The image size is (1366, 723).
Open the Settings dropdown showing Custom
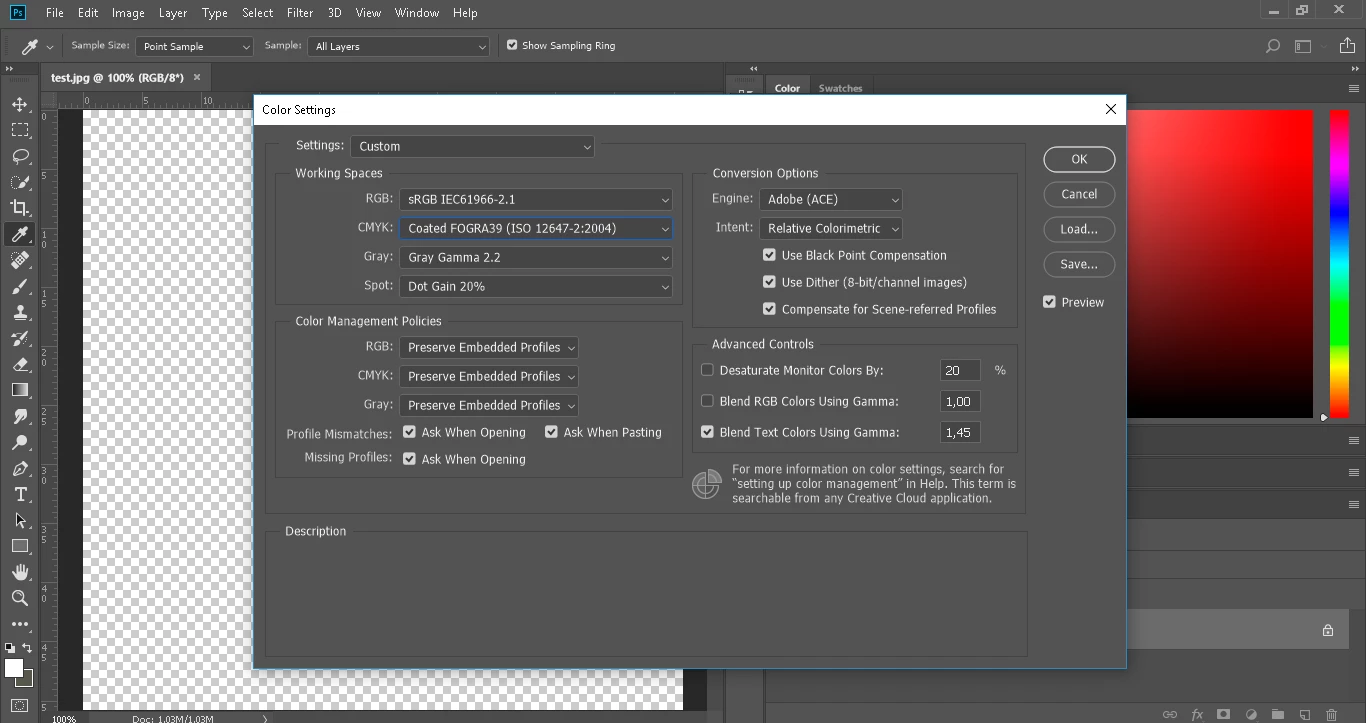[x=472, y=146]
